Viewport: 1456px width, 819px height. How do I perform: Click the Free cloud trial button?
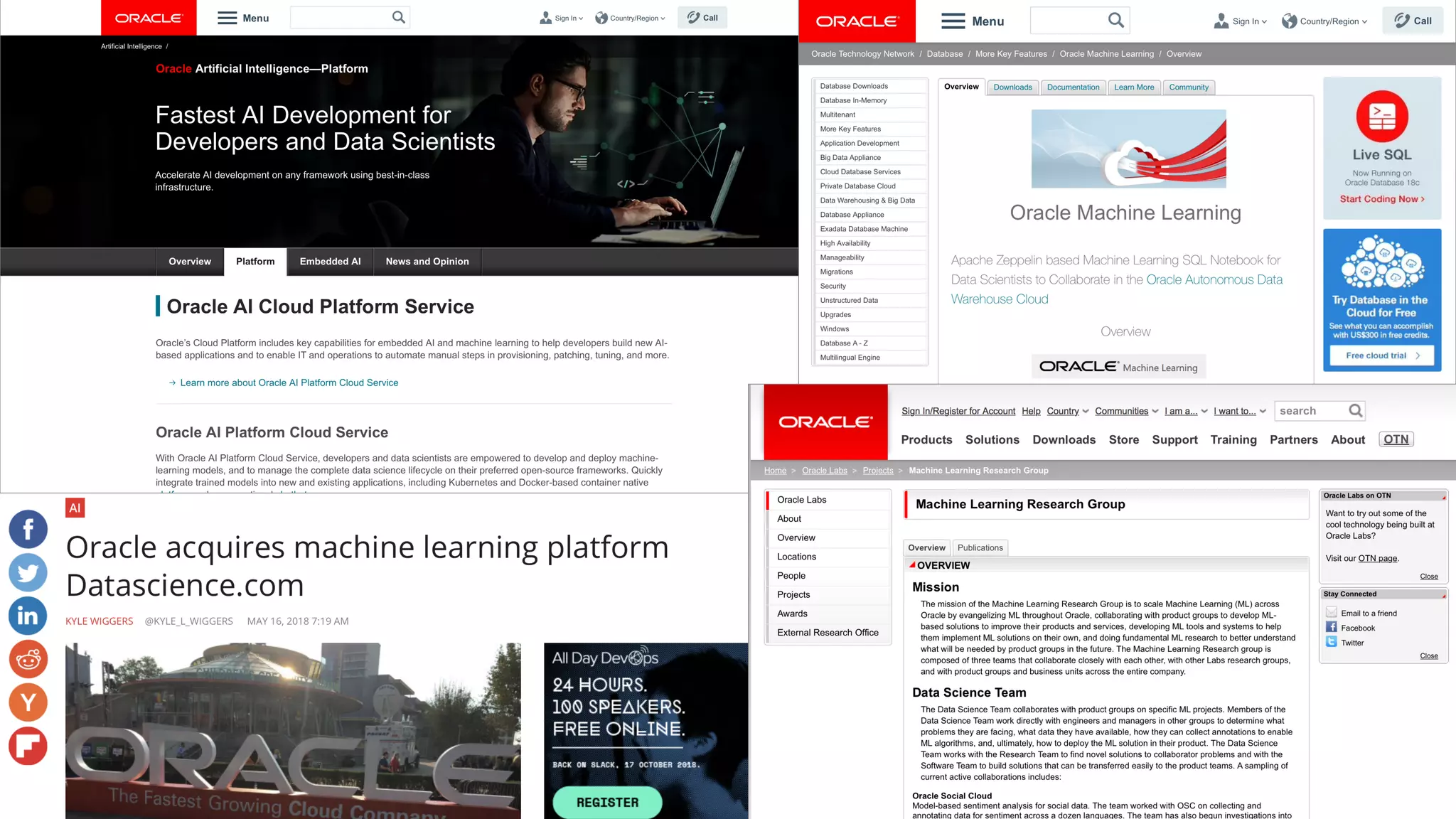tap(1381, 355)
